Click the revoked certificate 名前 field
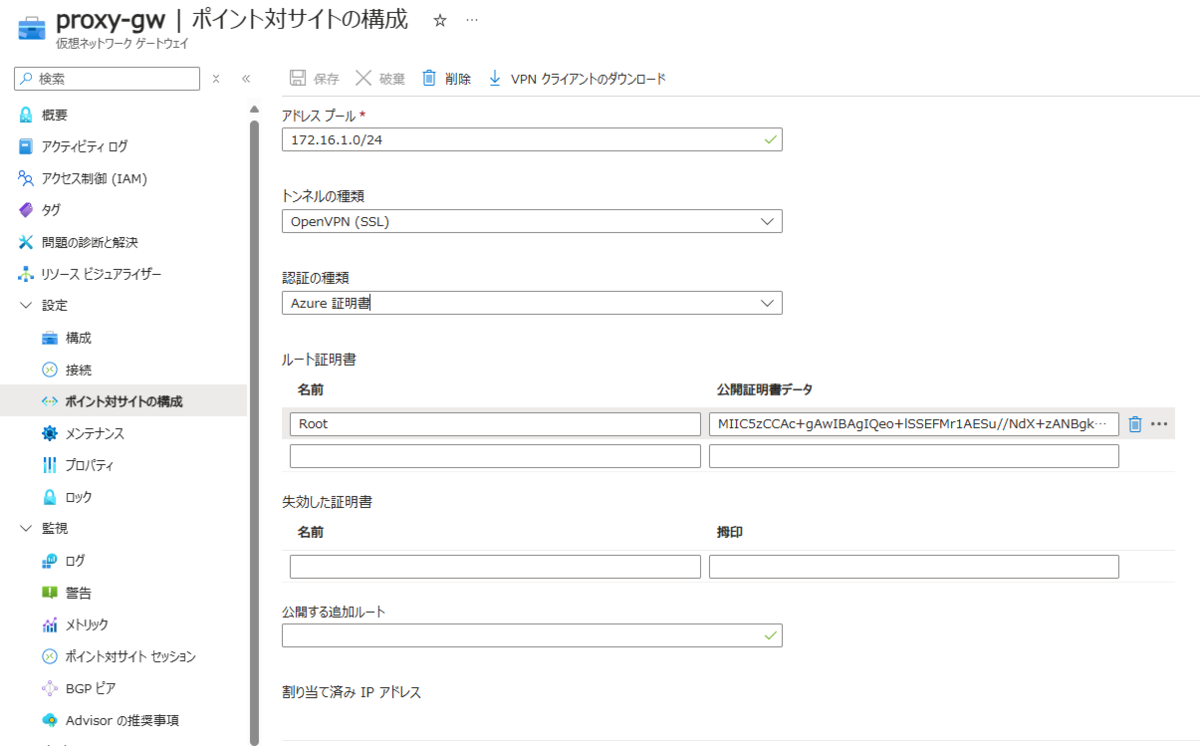1200x746 pixels. click(495, 566)
